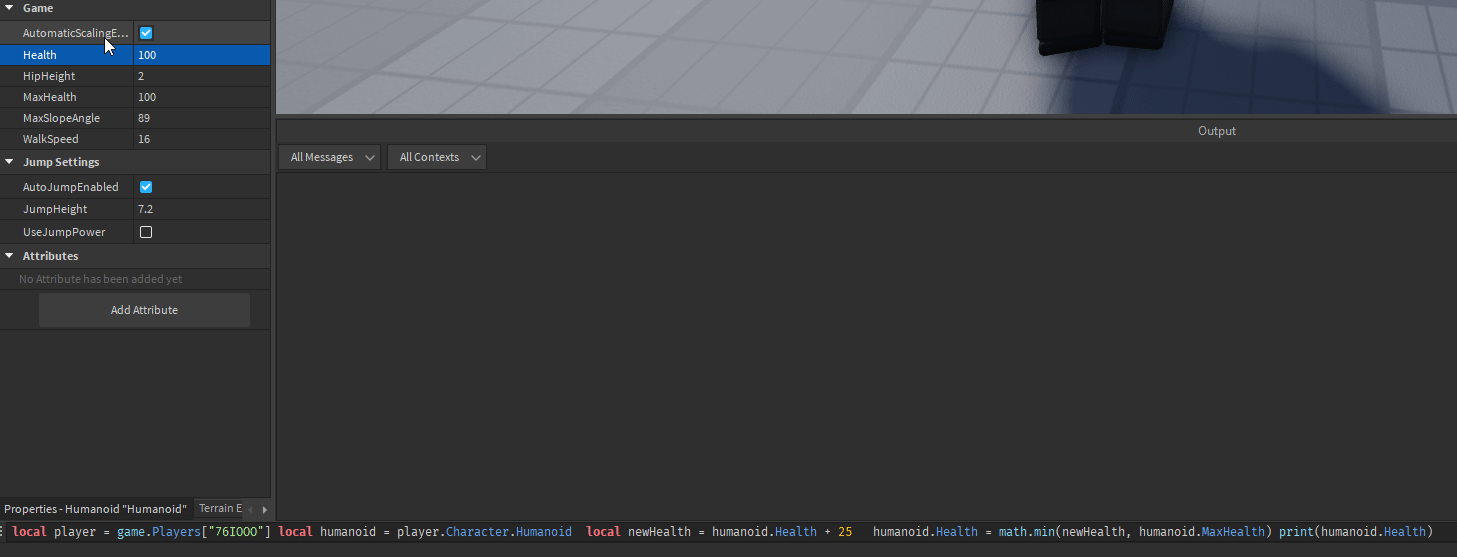Image resolution: width=1457 pixels, height=557 pixels.
Task: Click the "No Attribute has been added yet" text
Action: (x=100, y=279)
